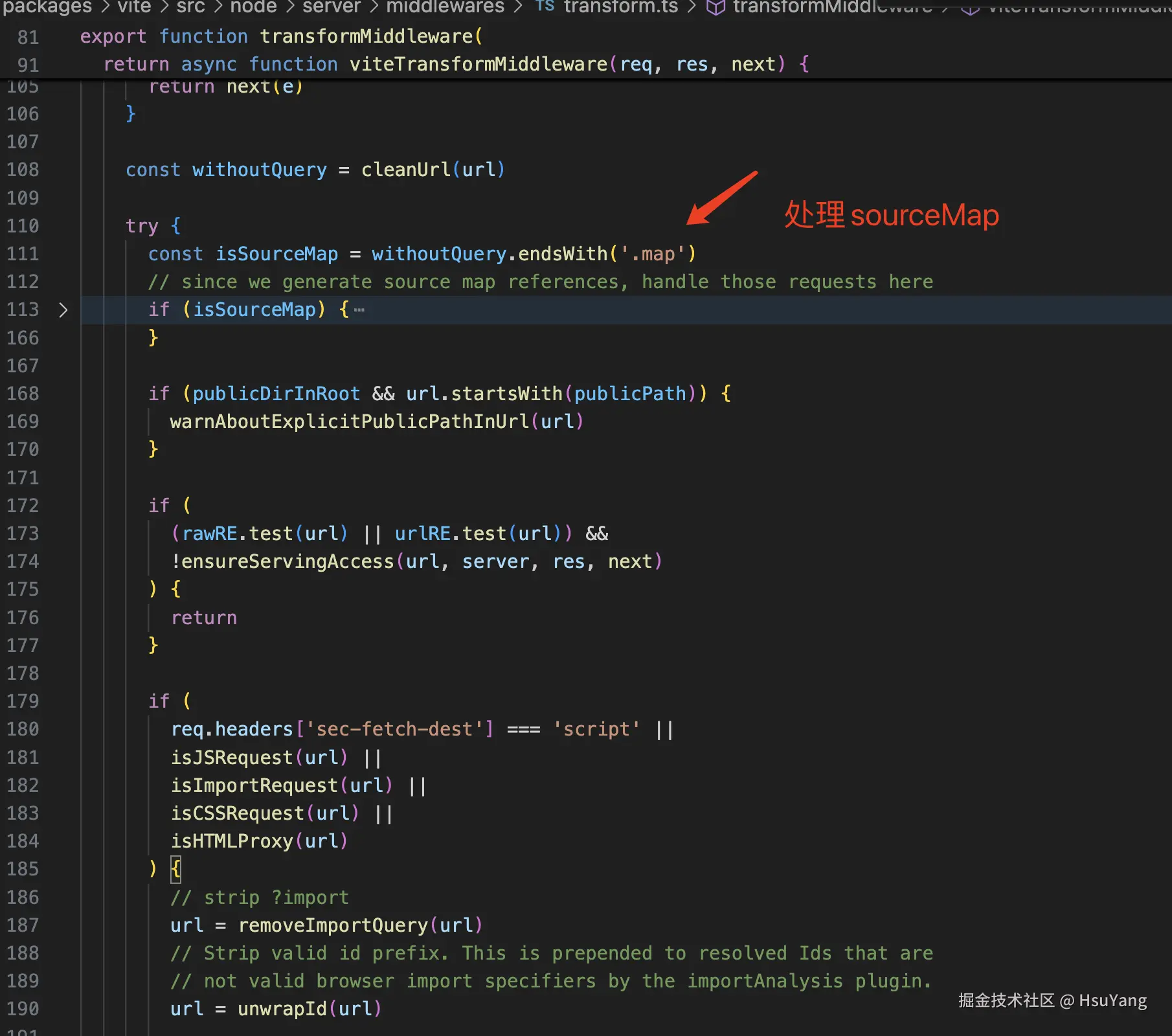Image resolution: width=1172 pixels, height=1036 pixels.
Task: Click line number 113 in the gutter
Action: point(23,310)
